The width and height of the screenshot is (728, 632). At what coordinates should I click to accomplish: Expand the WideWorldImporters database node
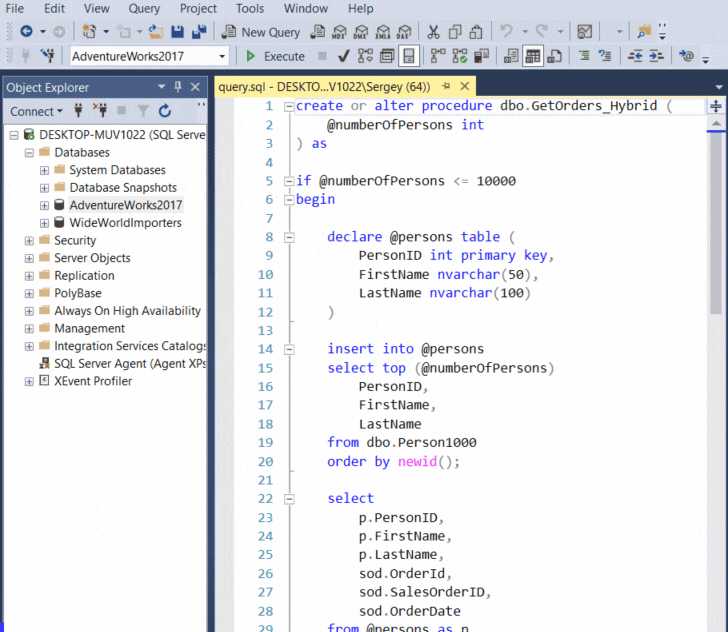click(44, 223)
